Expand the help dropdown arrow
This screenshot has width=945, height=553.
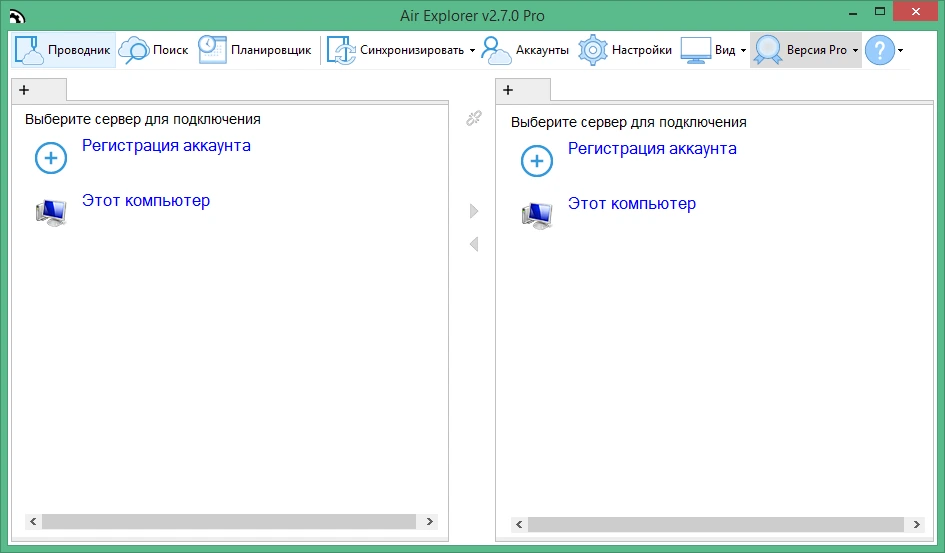(900, 51)
